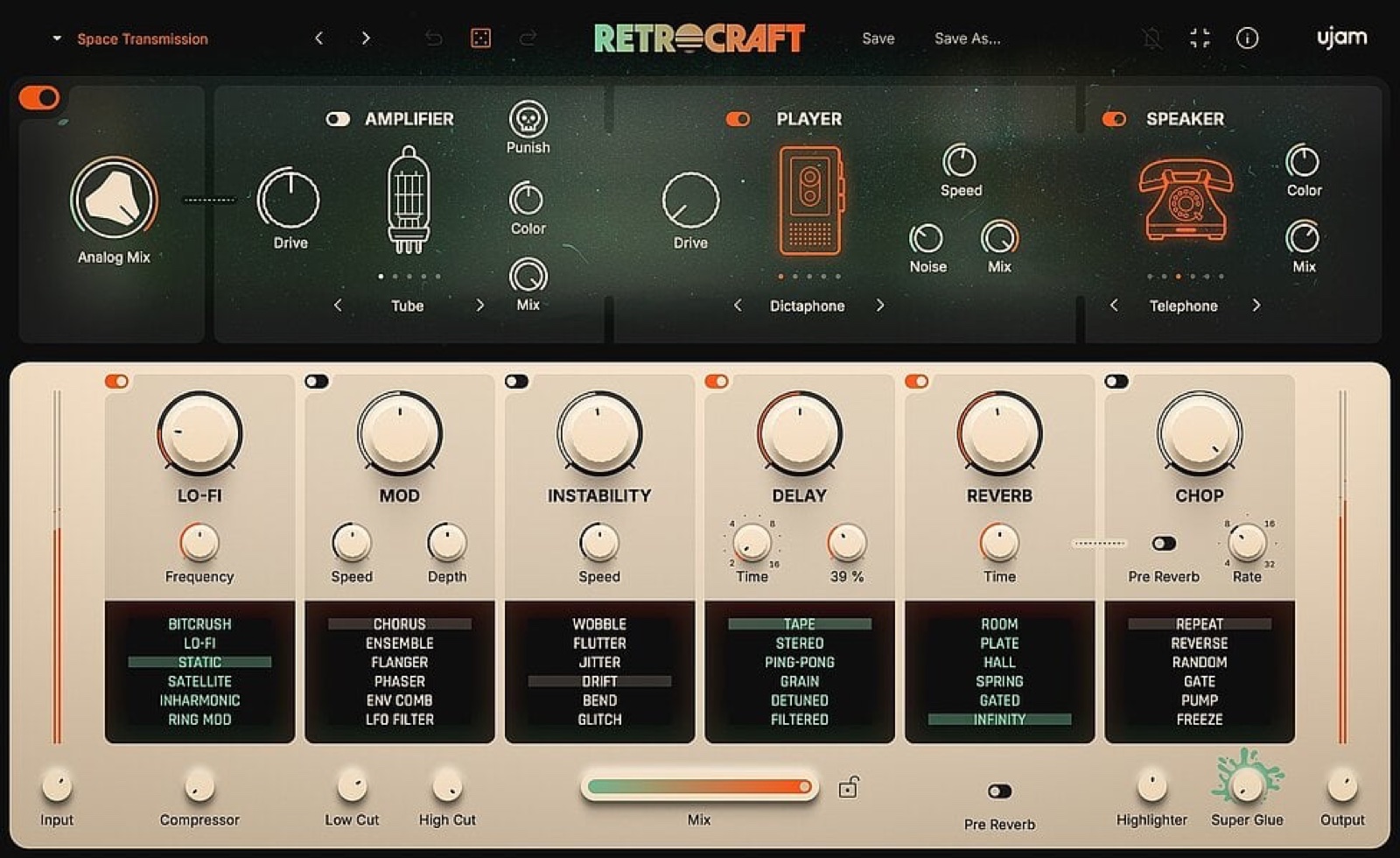The height and width of the screenshot is (858, 1400).
Task: Select FREEZE chop mode
Action: [x=1200, y=719]
